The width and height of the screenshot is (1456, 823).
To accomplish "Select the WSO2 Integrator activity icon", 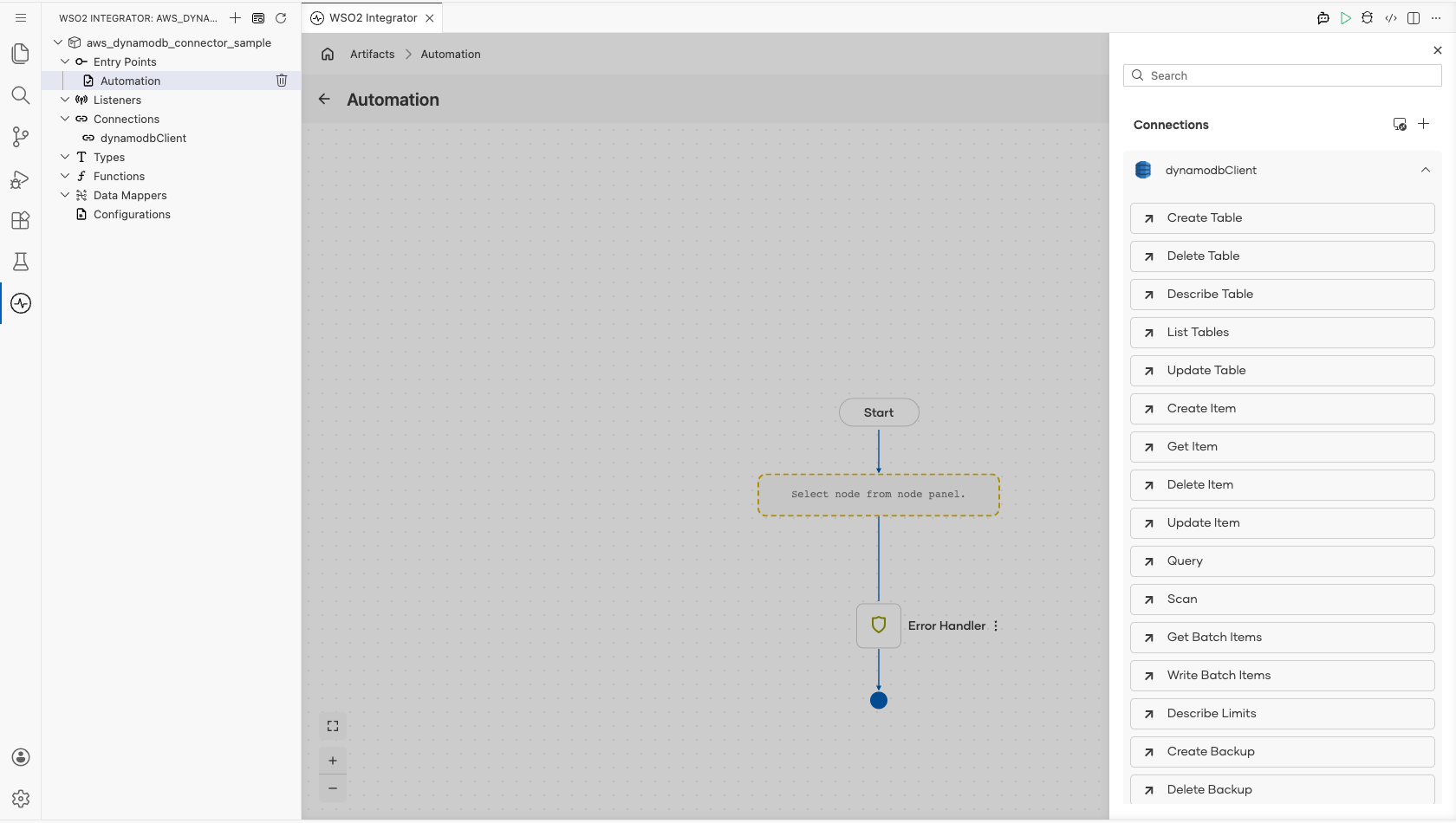I will [21, 303].
